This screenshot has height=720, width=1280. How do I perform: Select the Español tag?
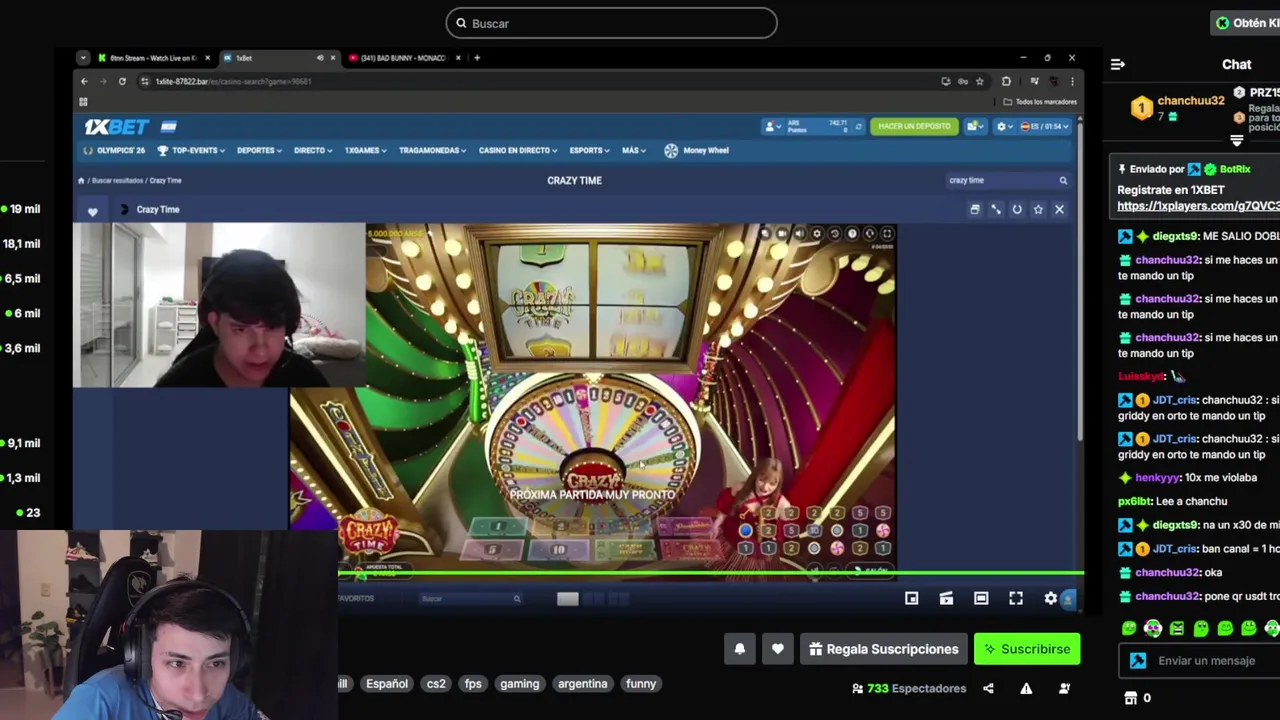coord(387,684)
